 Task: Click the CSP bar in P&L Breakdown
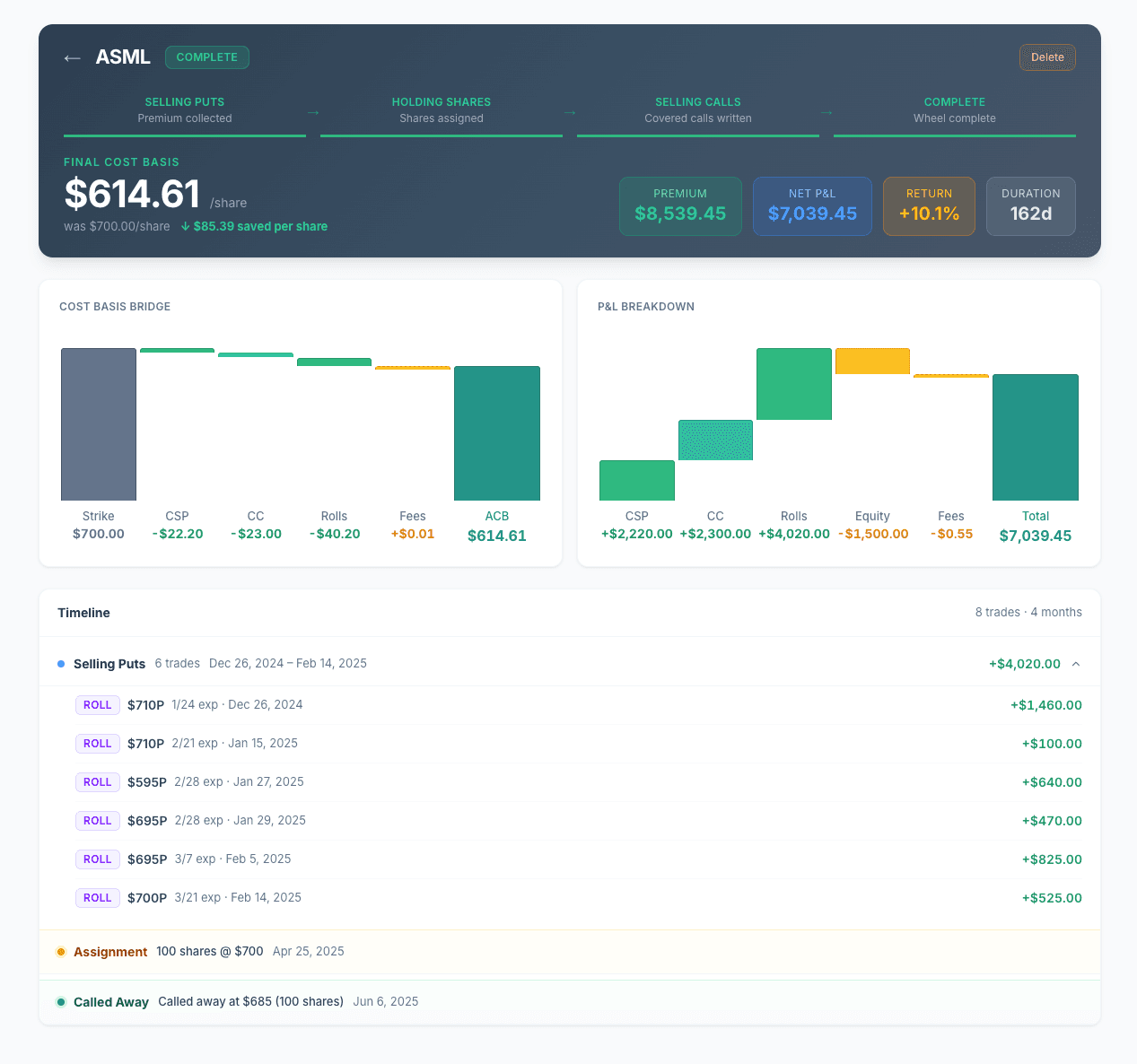point(637,480)
